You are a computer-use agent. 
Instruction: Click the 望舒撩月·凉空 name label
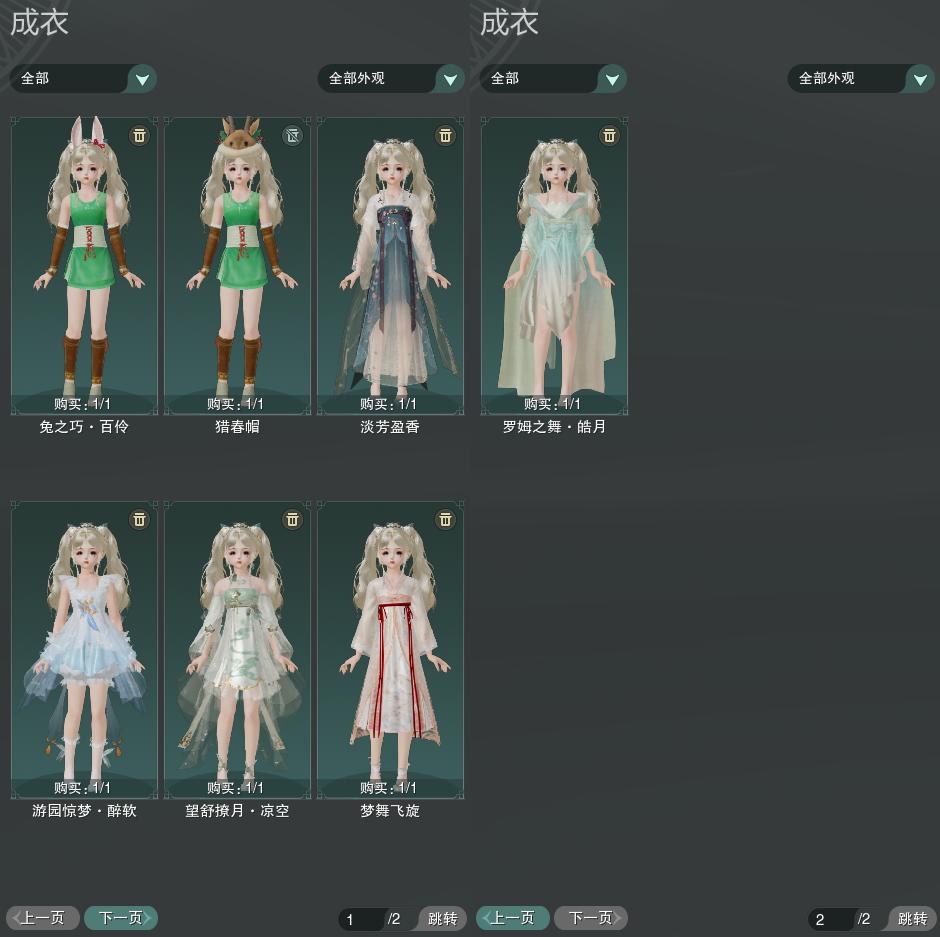pos(237,811)
